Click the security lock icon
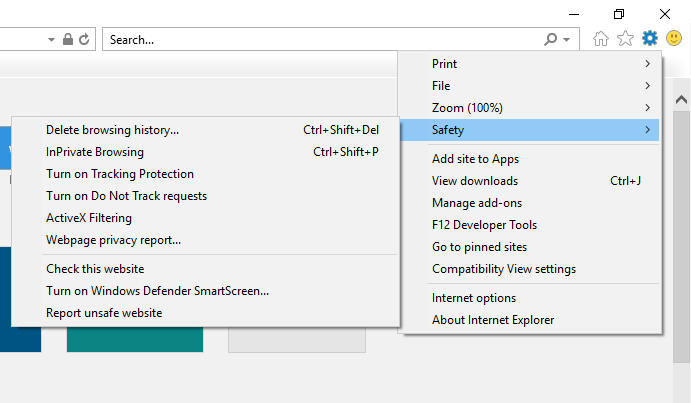 click(x=67, y=39)
